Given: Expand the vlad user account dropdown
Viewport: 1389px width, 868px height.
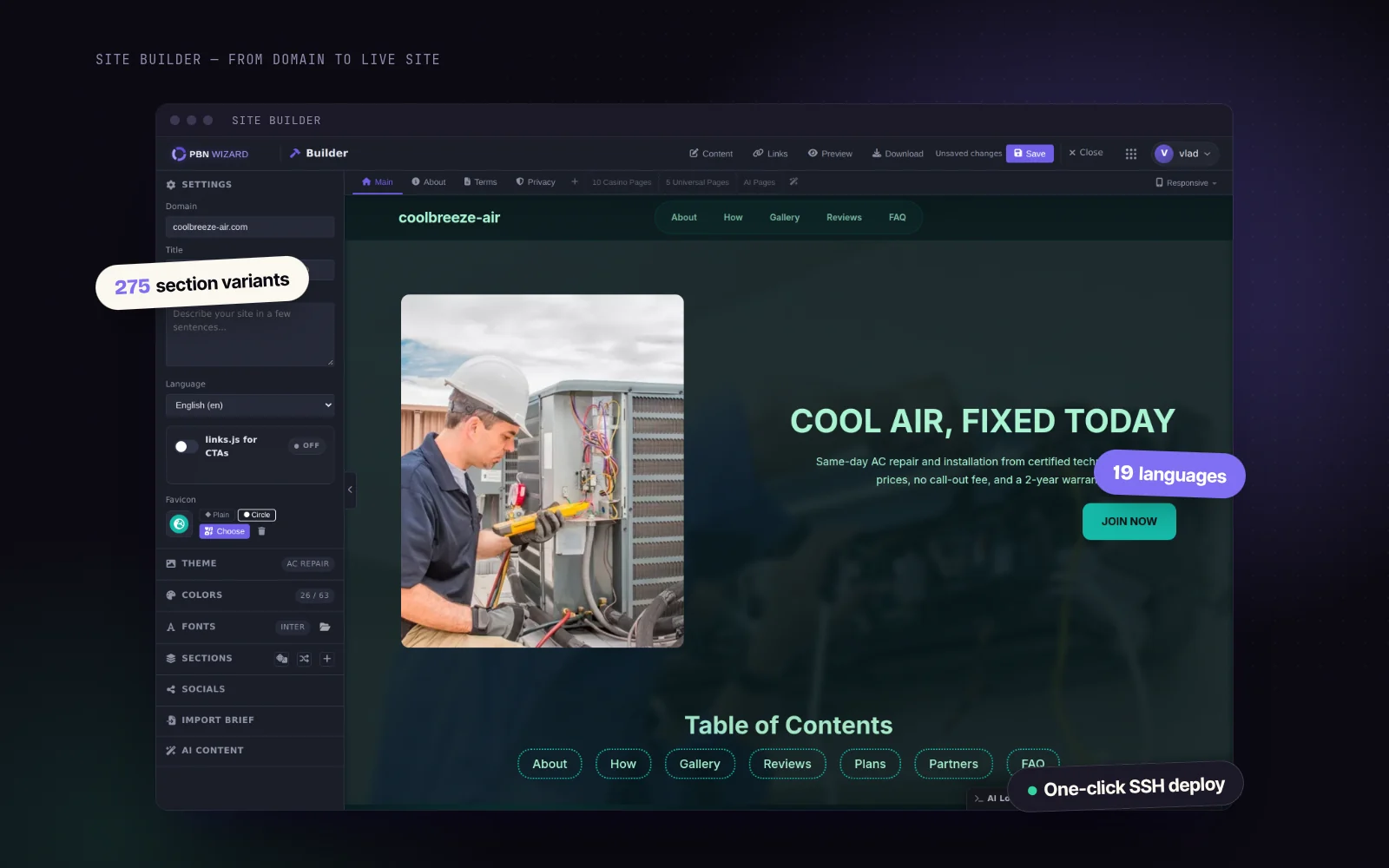Looking at the screenshot, I should (1185, 154).
